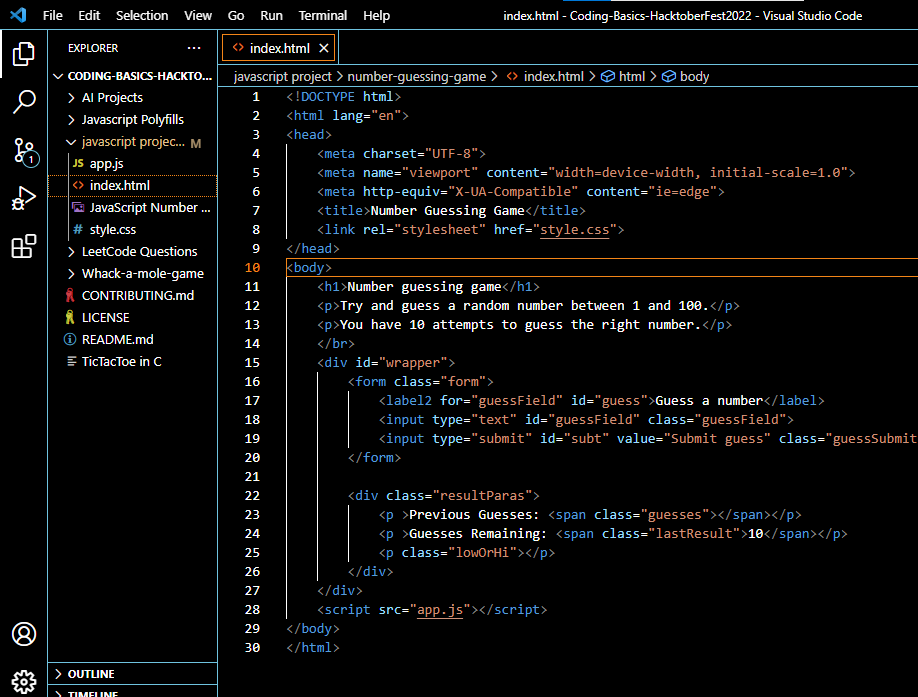Expand the AI Projects folder
The image size is (918, 697).
[112, 98]
